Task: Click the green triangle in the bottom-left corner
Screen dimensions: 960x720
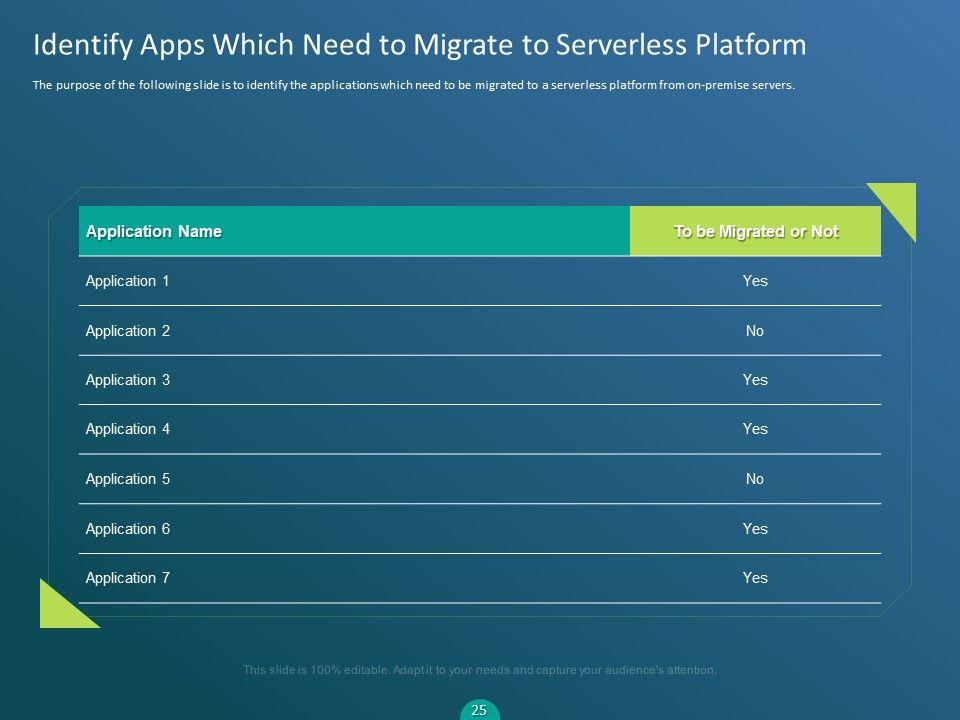Action: point(58,608)
